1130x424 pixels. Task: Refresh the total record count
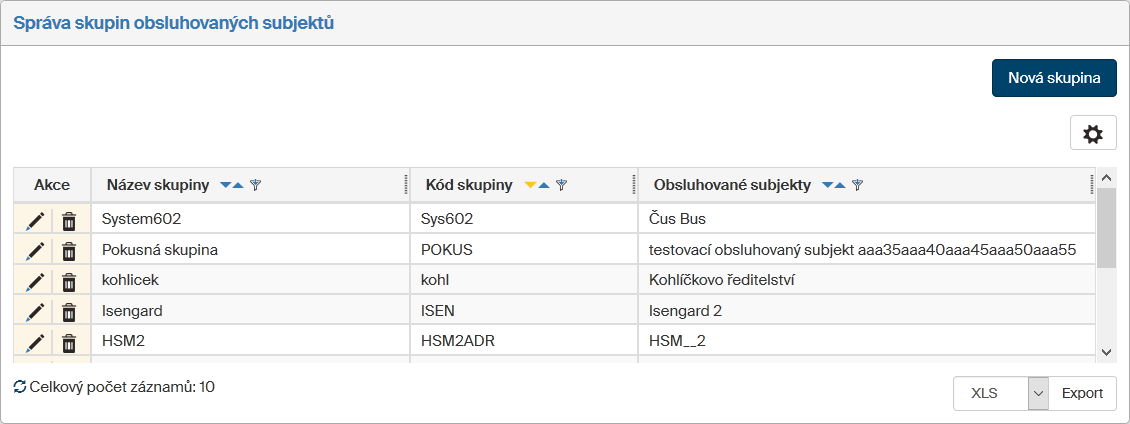coord(20,386)
